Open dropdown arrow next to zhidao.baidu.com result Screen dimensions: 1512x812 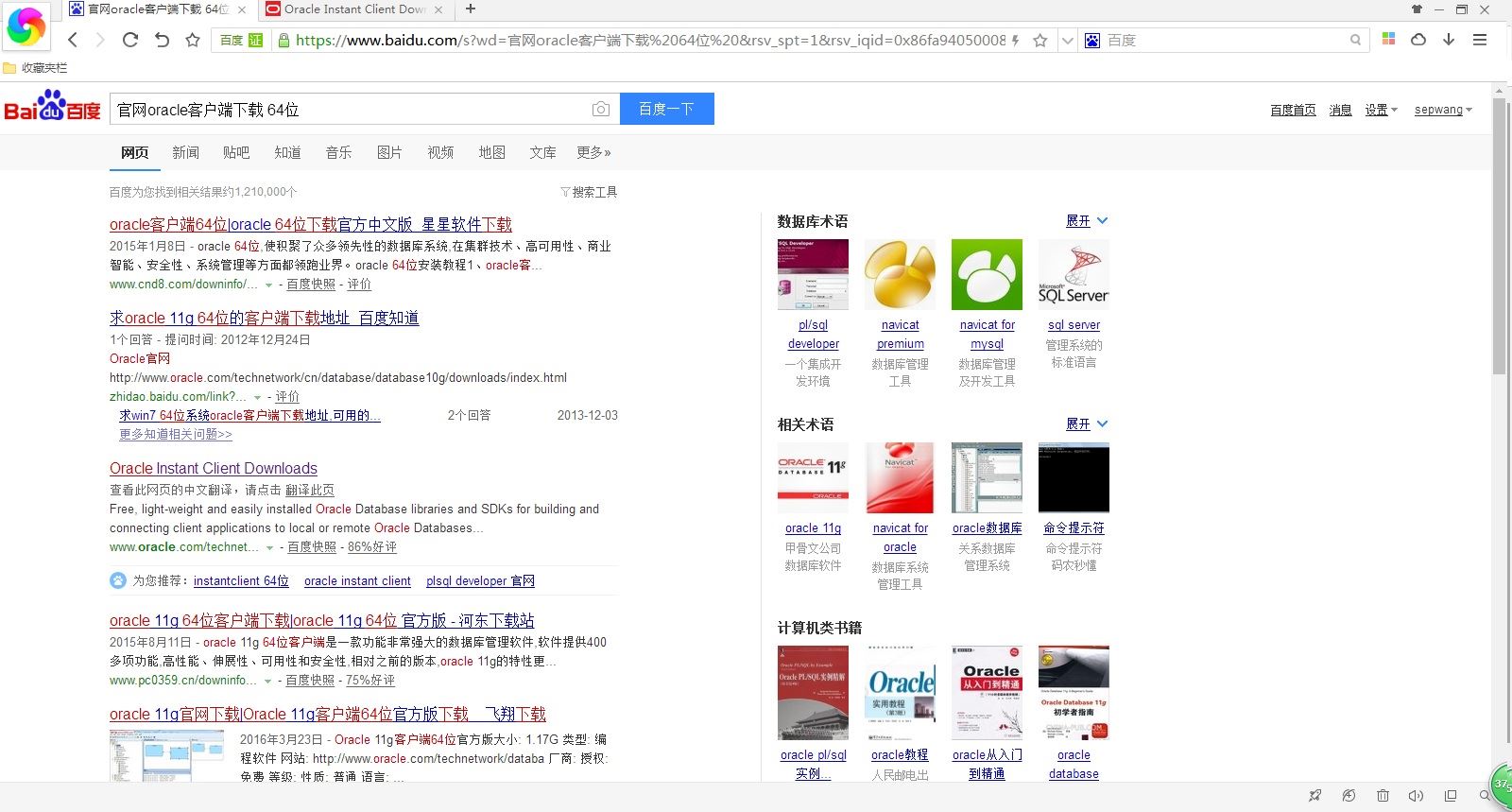(258, 397)
